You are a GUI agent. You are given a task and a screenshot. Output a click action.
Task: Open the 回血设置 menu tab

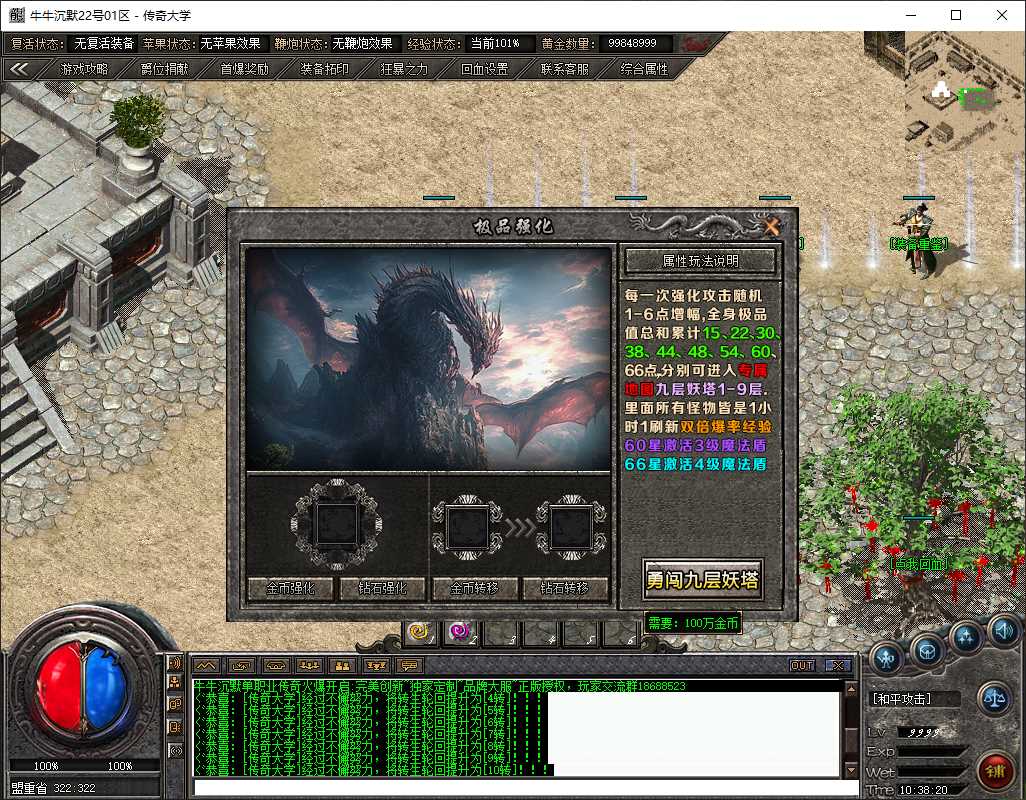(484, 69)
